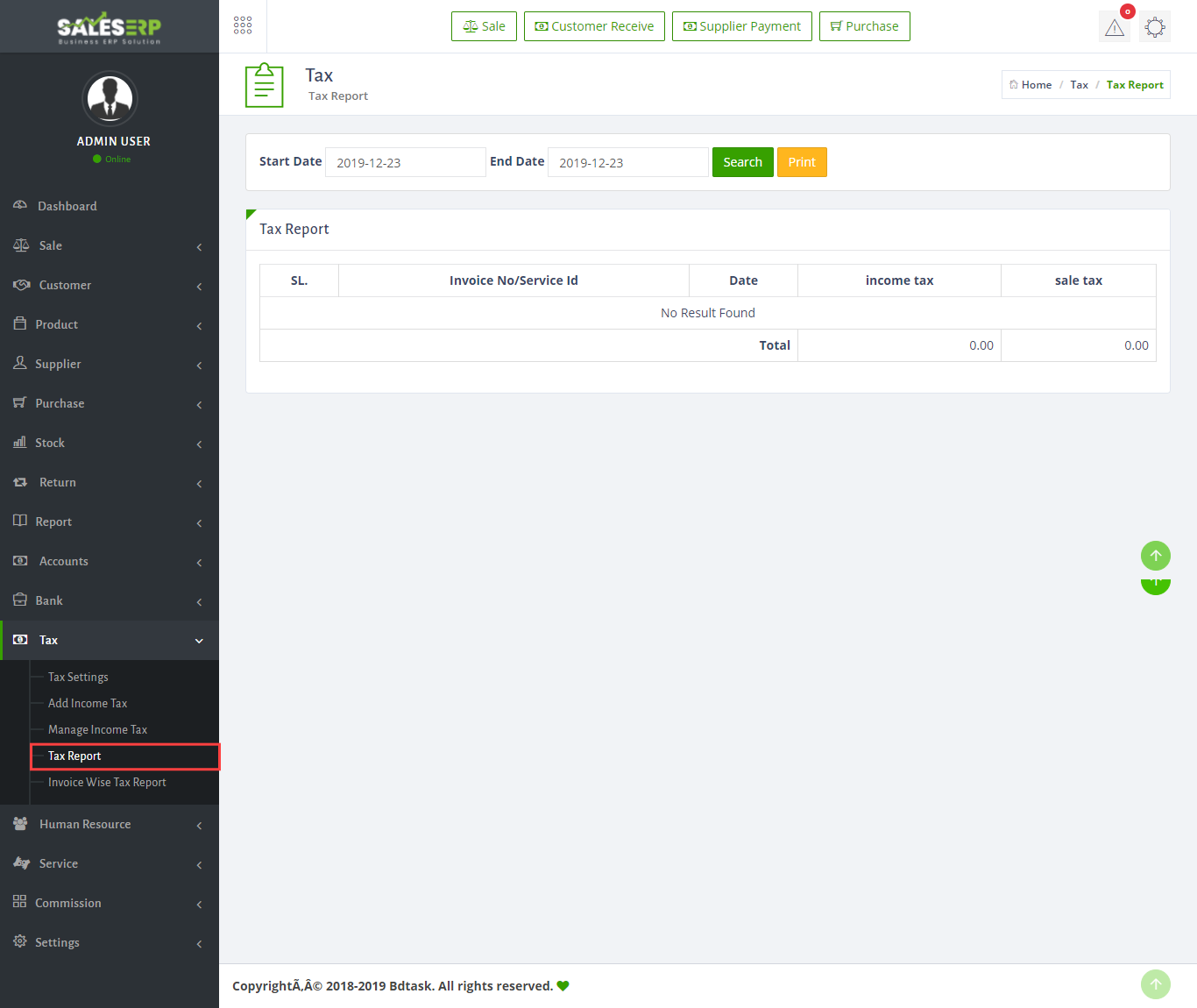
Task: Collapse the Tax sidebar menu
Action: [110, 640]
